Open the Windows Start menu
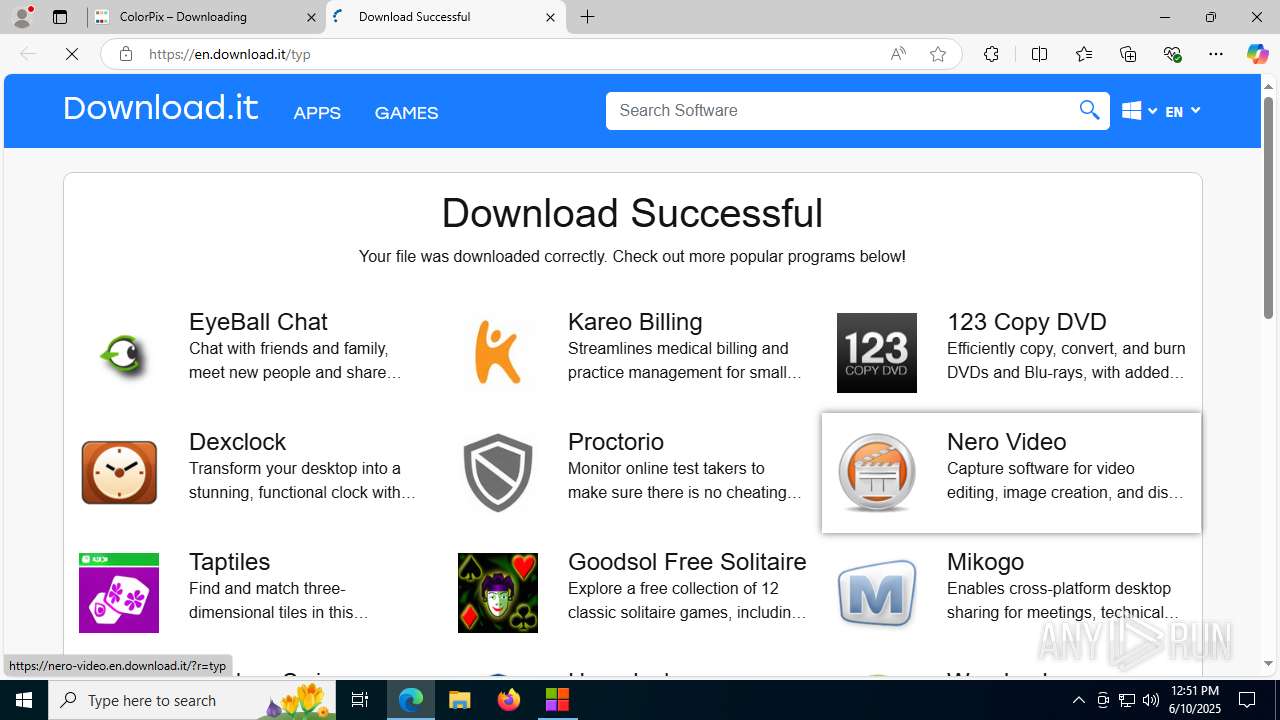The height and width of the screenshot is (720, 1280). (24, 700)
